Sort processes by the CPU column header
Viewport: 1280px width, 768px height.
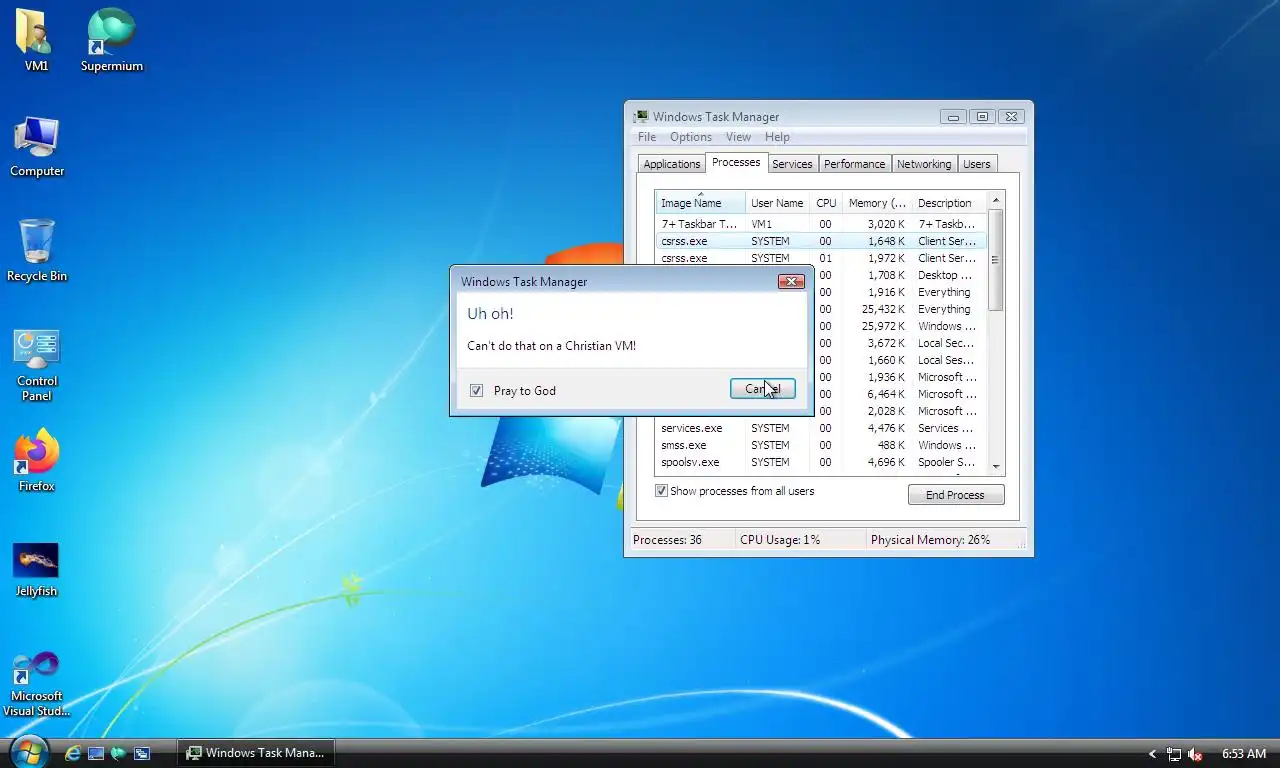coord(826,203)
